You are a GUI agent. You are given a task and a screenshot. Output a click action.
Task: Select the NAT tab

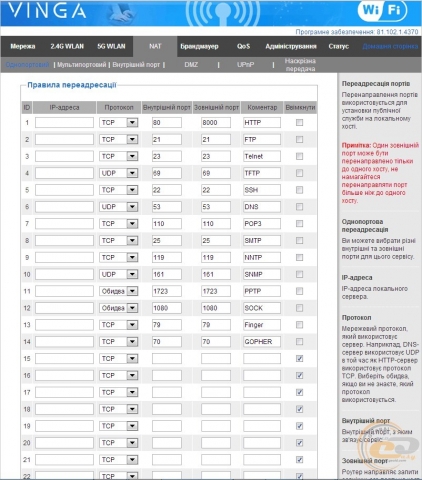coord(155,46)
